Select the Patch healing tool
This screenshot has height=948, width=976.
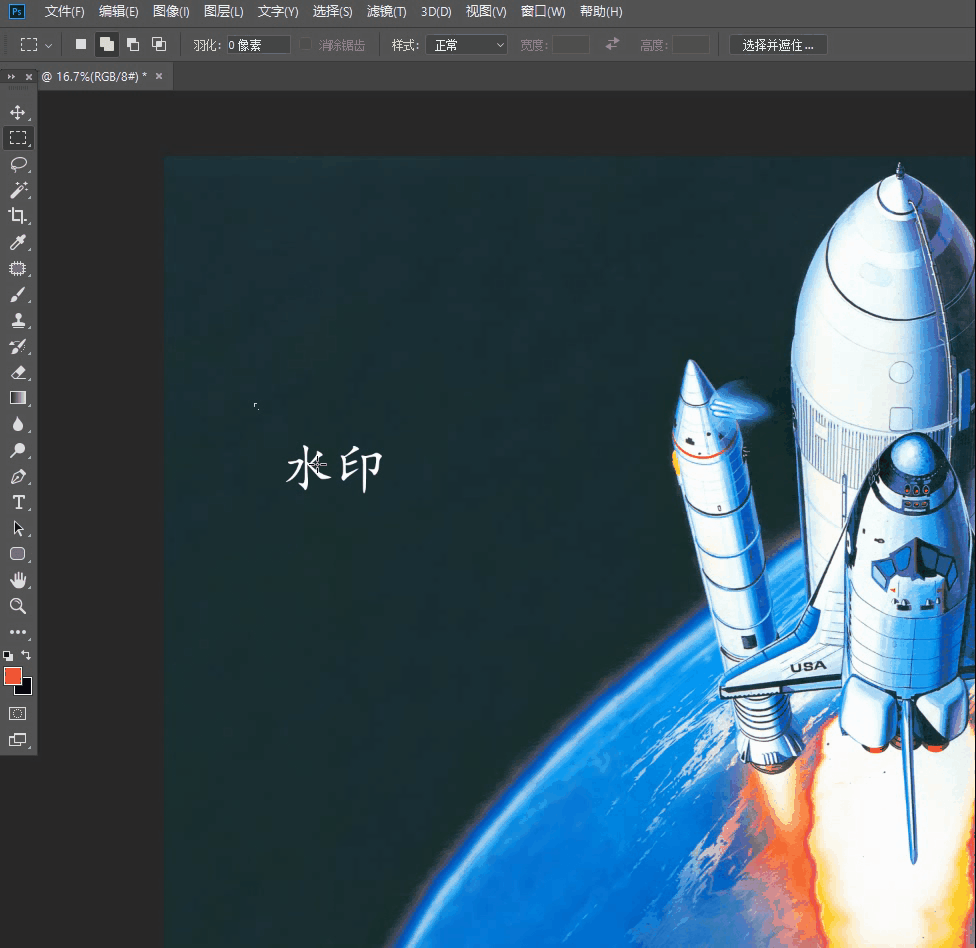point(18,268)
